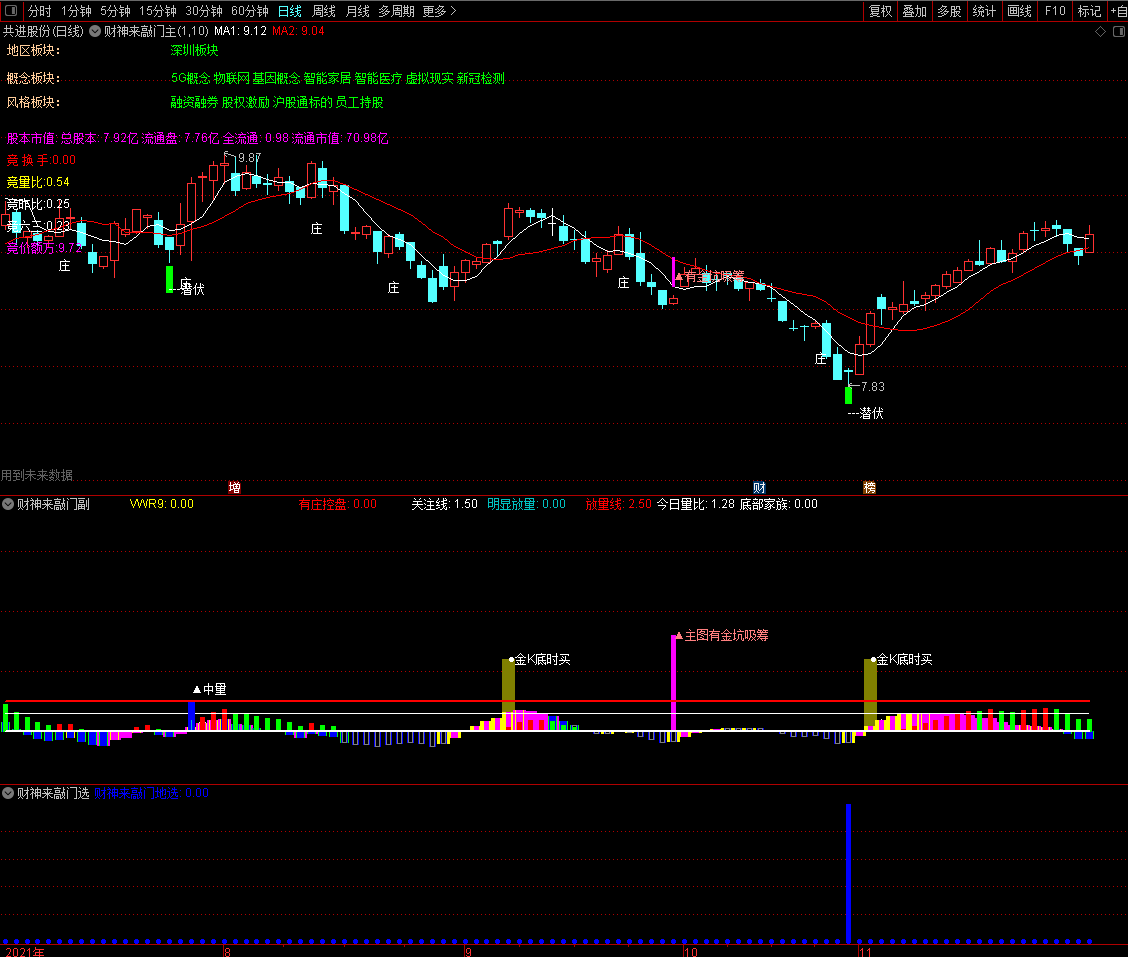Open the 更多 periods menu
This screenshot has height=957, width=1128.
coord(439,11)
